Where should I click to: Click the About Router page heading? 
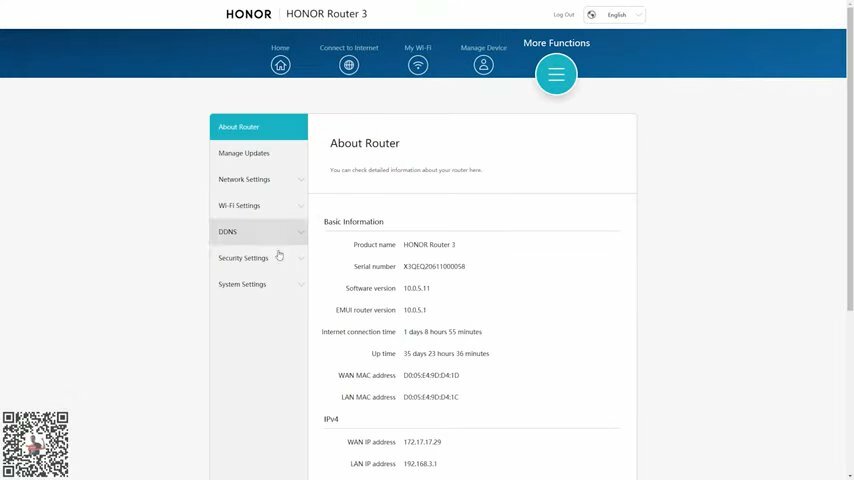tap(364, 143)
